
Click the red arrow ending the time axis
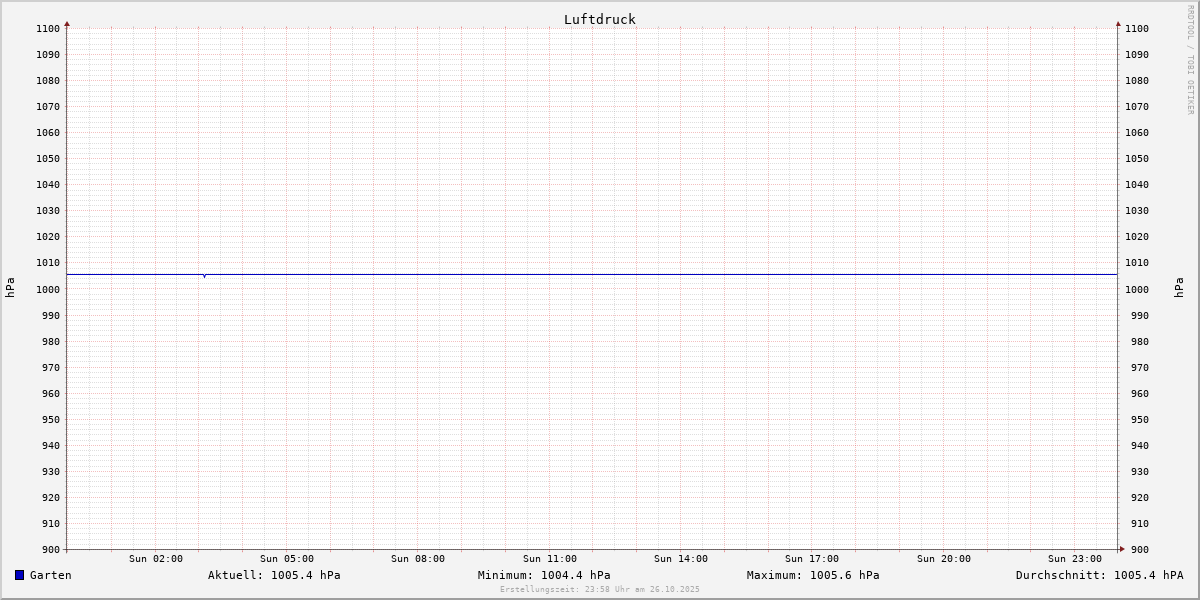[x=1121, y=549]
